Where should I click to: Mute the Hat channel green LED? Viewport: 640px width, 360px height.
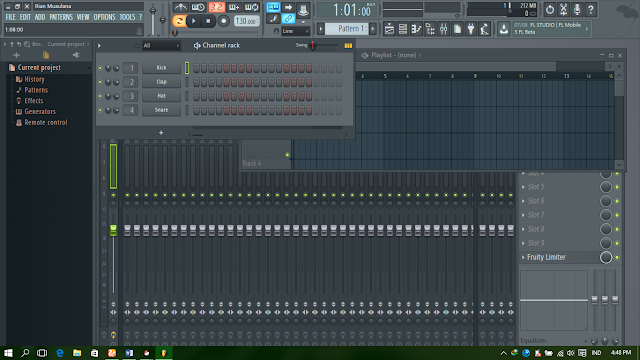tap(100, 96)
